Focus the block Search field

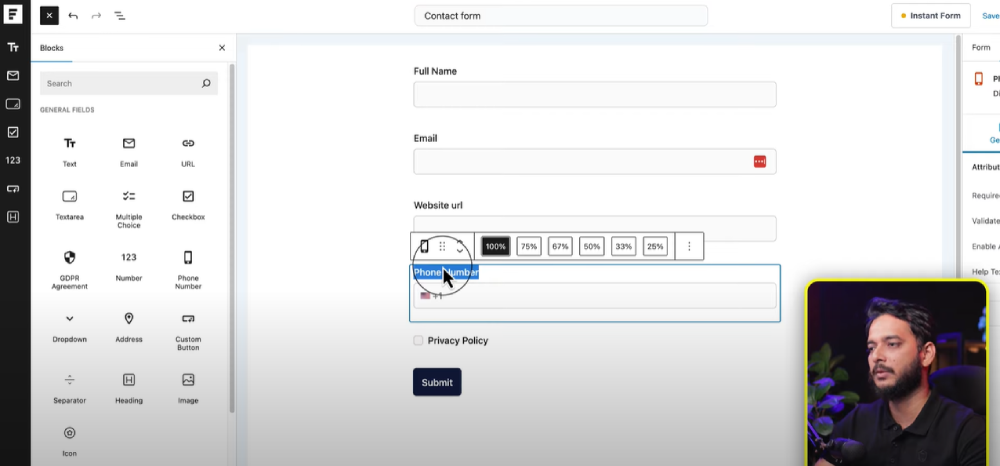click(129, 84)
